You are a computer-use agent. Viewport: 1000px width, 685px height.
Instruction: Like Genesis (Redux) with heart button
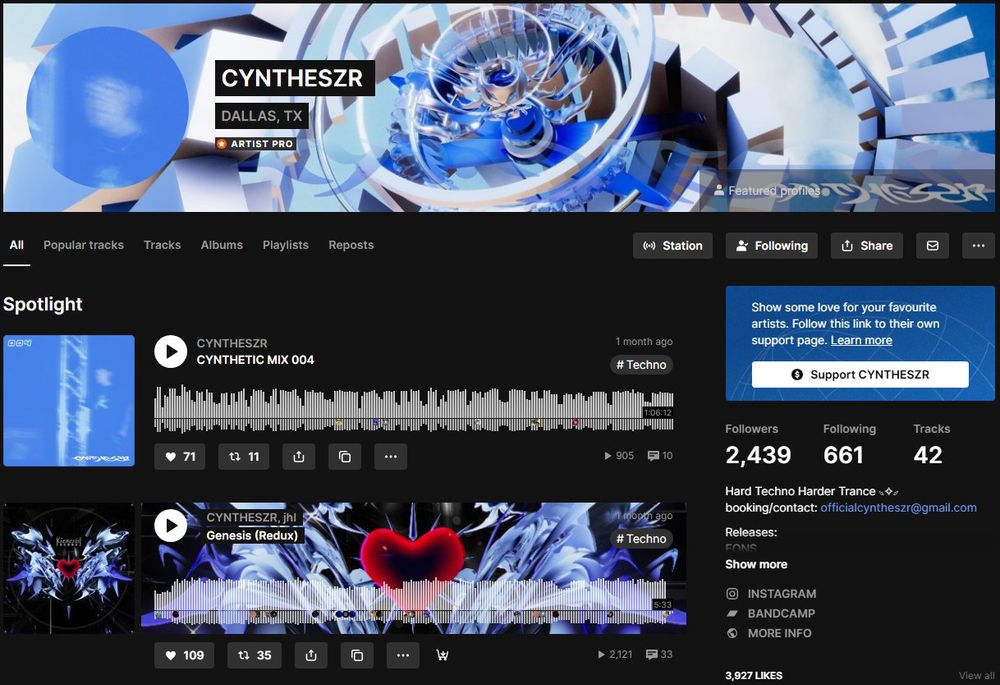coord(184,655)
